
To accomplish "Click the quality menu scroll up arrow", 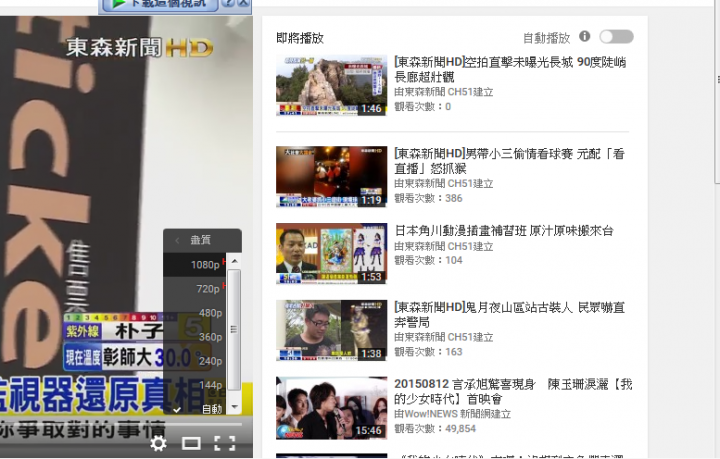I will [x=234, y=261].
